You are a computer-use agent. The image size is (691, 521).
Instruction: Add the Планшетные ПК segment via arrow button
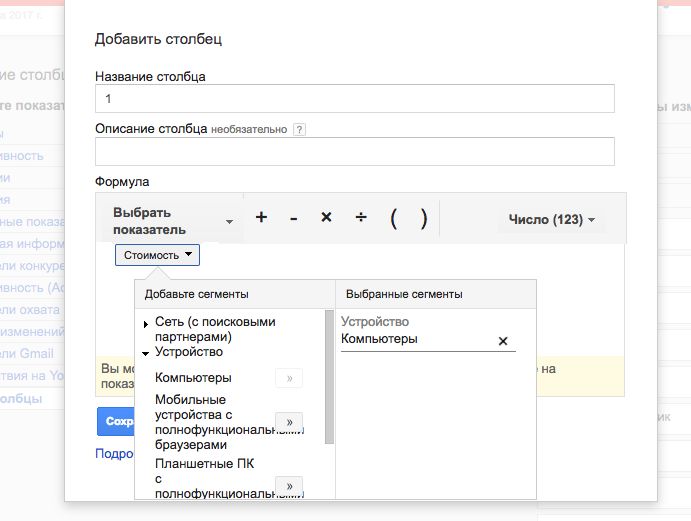coord(289,486)
